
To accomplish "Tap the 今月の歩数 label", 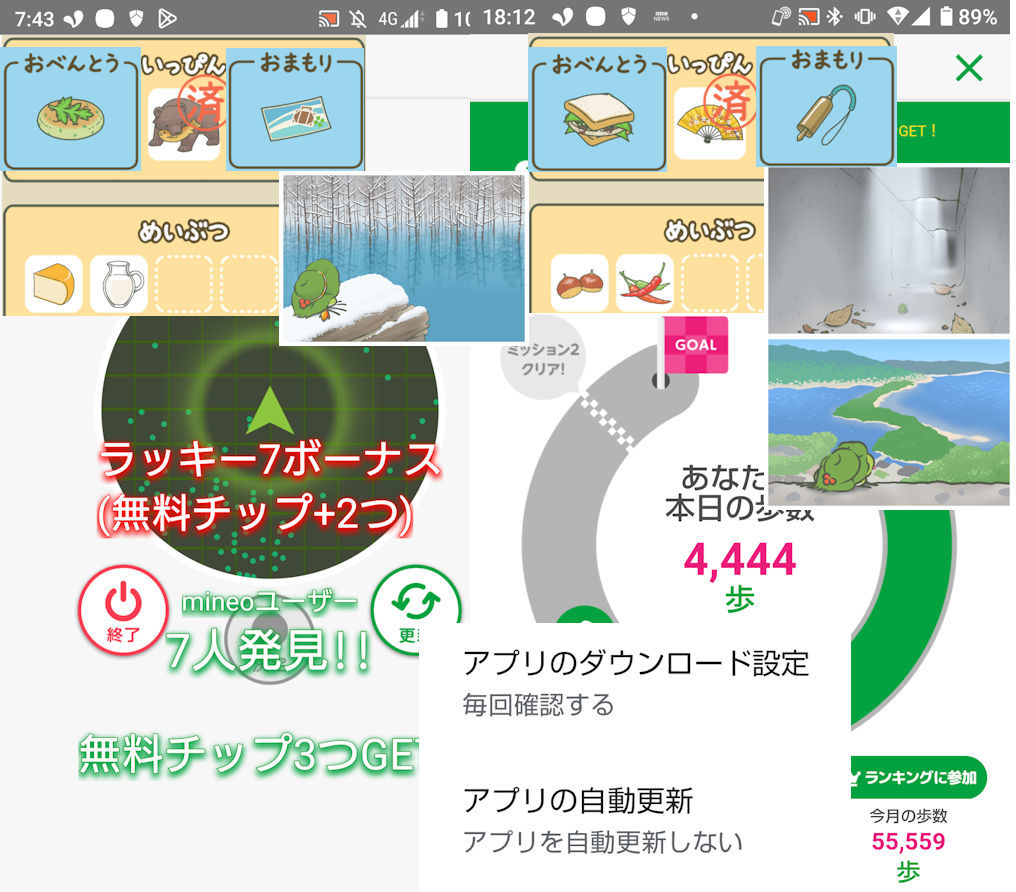I will coord(908,816).
